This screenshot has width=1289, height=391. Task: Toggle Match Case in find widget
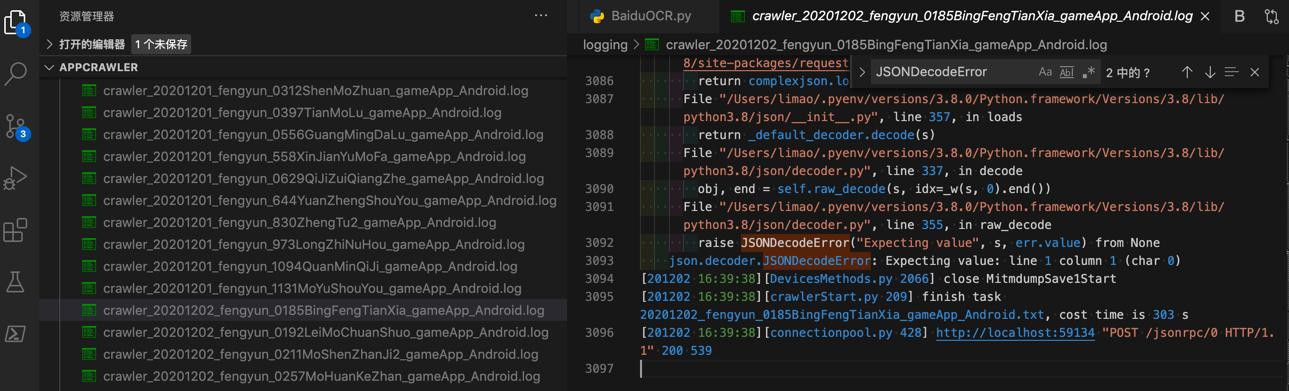tap(1045, 72)
